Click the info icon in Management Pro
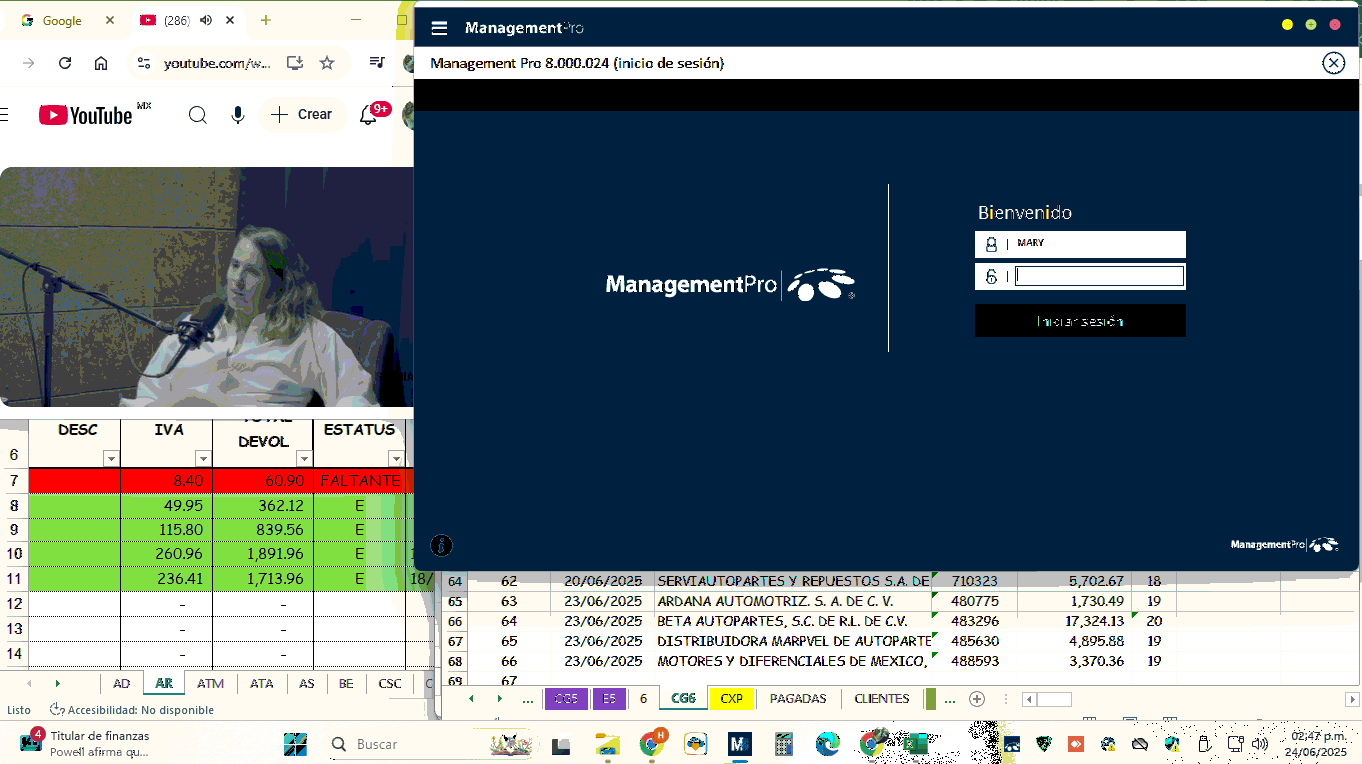Viewport: 1362px width, 764px height. (x=441, y=545)
